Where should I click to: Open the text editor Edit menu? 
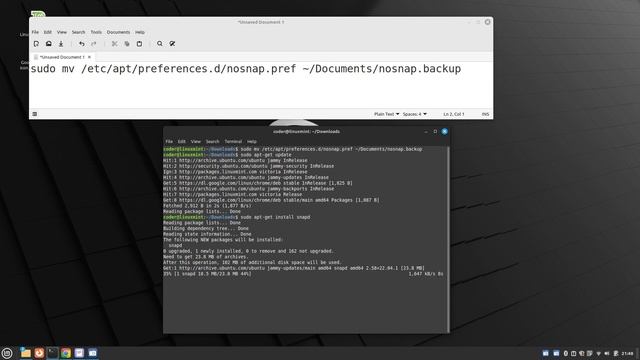48,32
